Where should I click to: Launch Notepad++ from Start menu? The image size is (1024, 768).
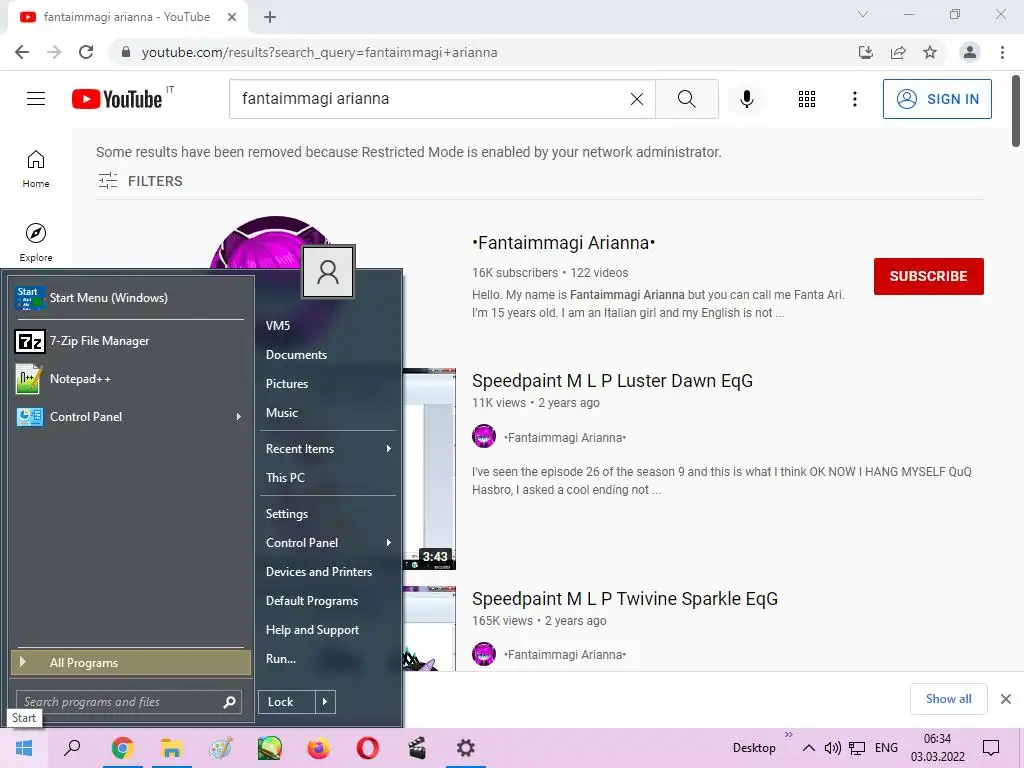click(x=129, y=379)
